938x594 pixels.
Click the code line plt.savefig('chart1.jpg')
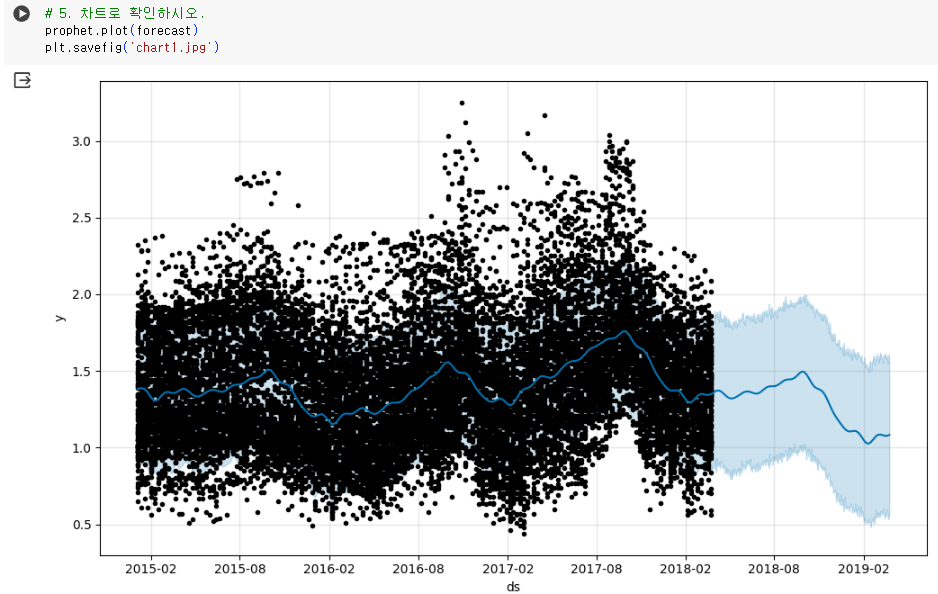click(132, 47)
